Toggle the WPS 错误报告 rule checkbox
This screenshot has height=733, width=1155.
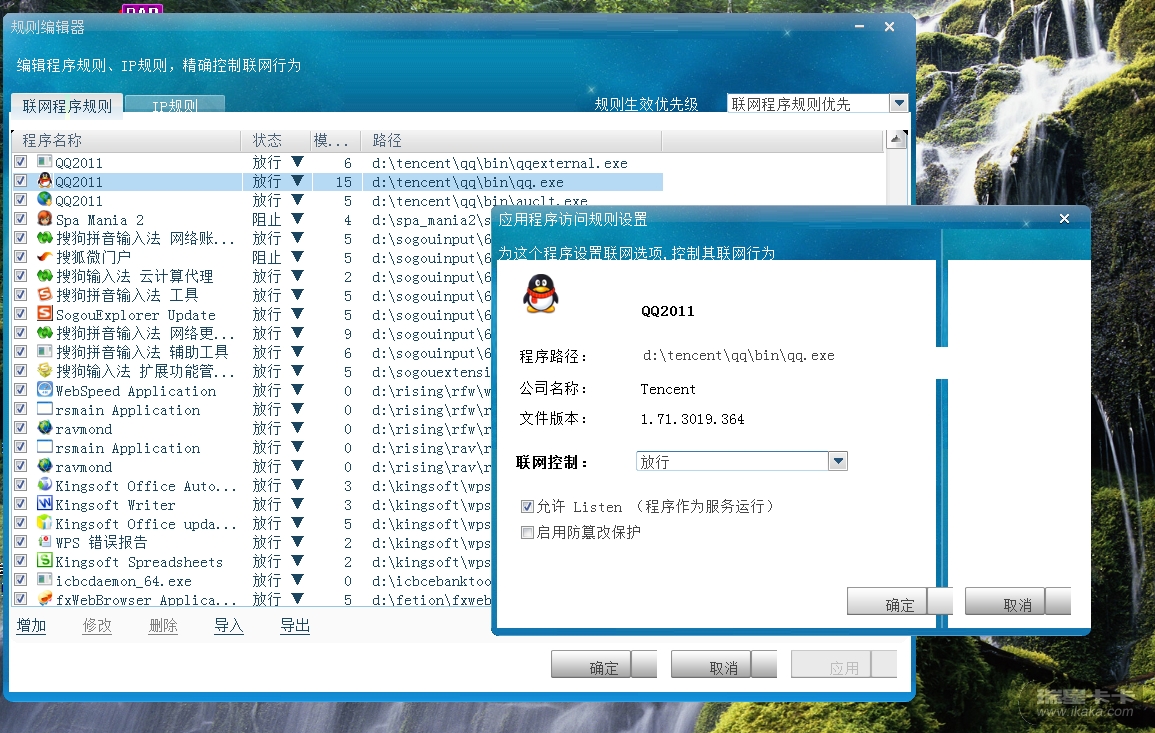21,542
